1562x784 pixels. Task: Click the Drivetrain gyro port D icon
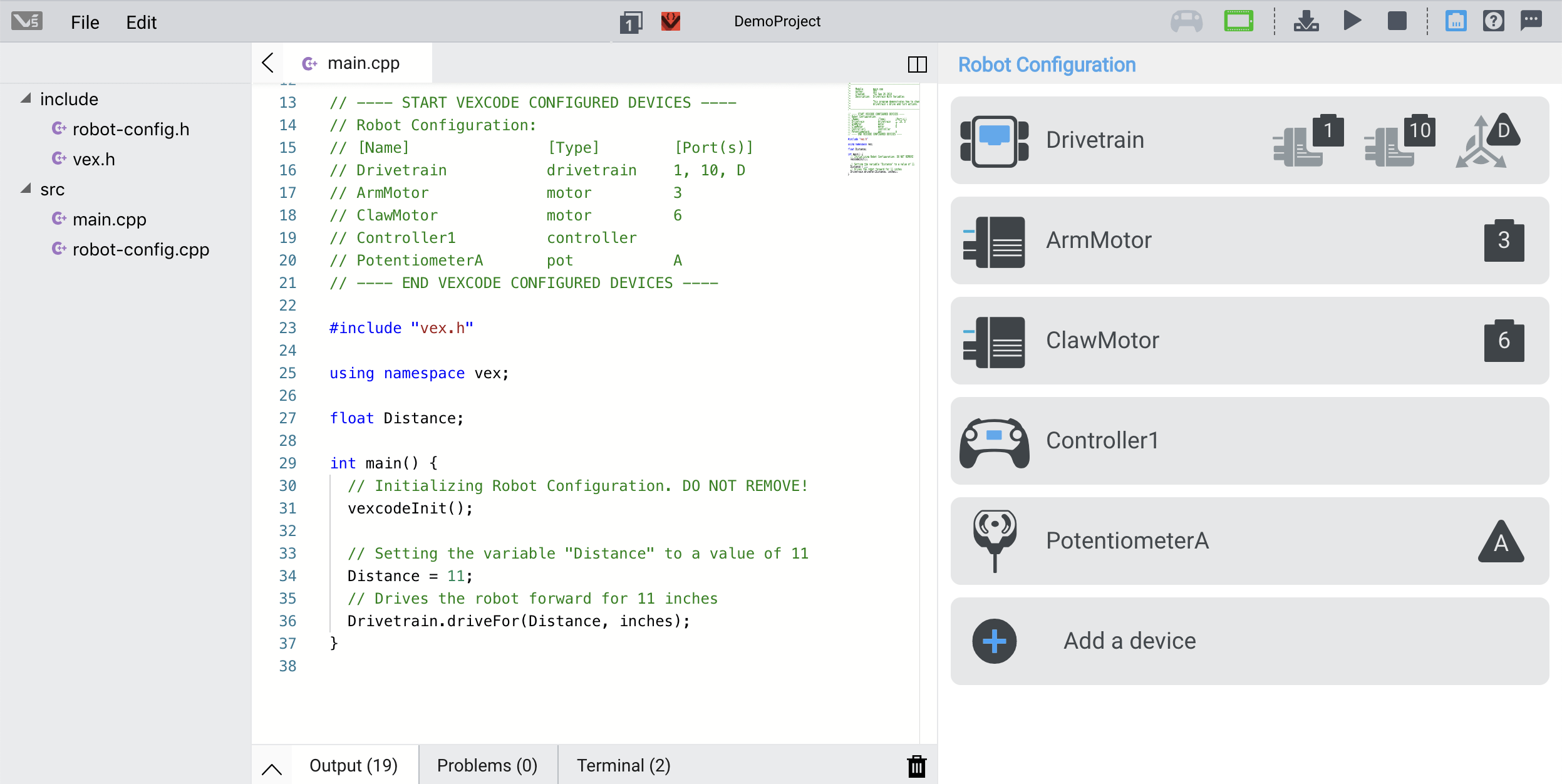[1487, 140]
